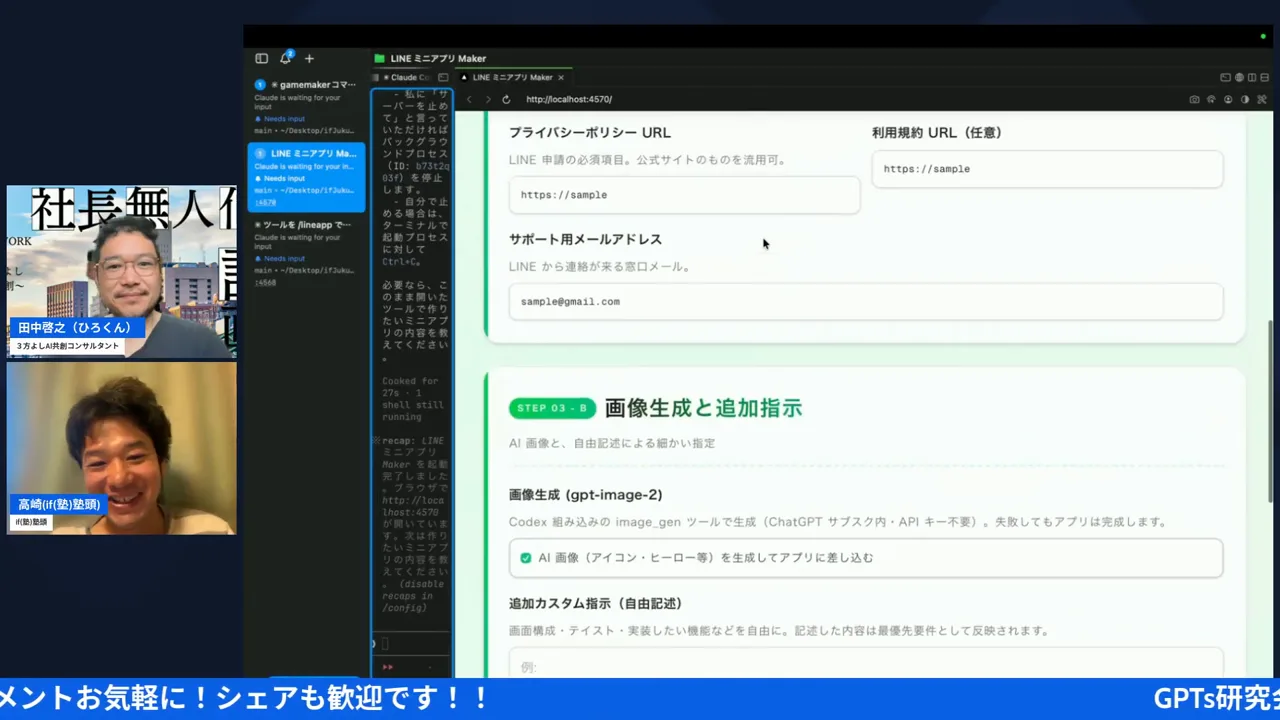Image resolution: width=1280 pixels, height=720 pixels.
Task: Click the Claude terminal input prompt
Action: tap(412, 644)
